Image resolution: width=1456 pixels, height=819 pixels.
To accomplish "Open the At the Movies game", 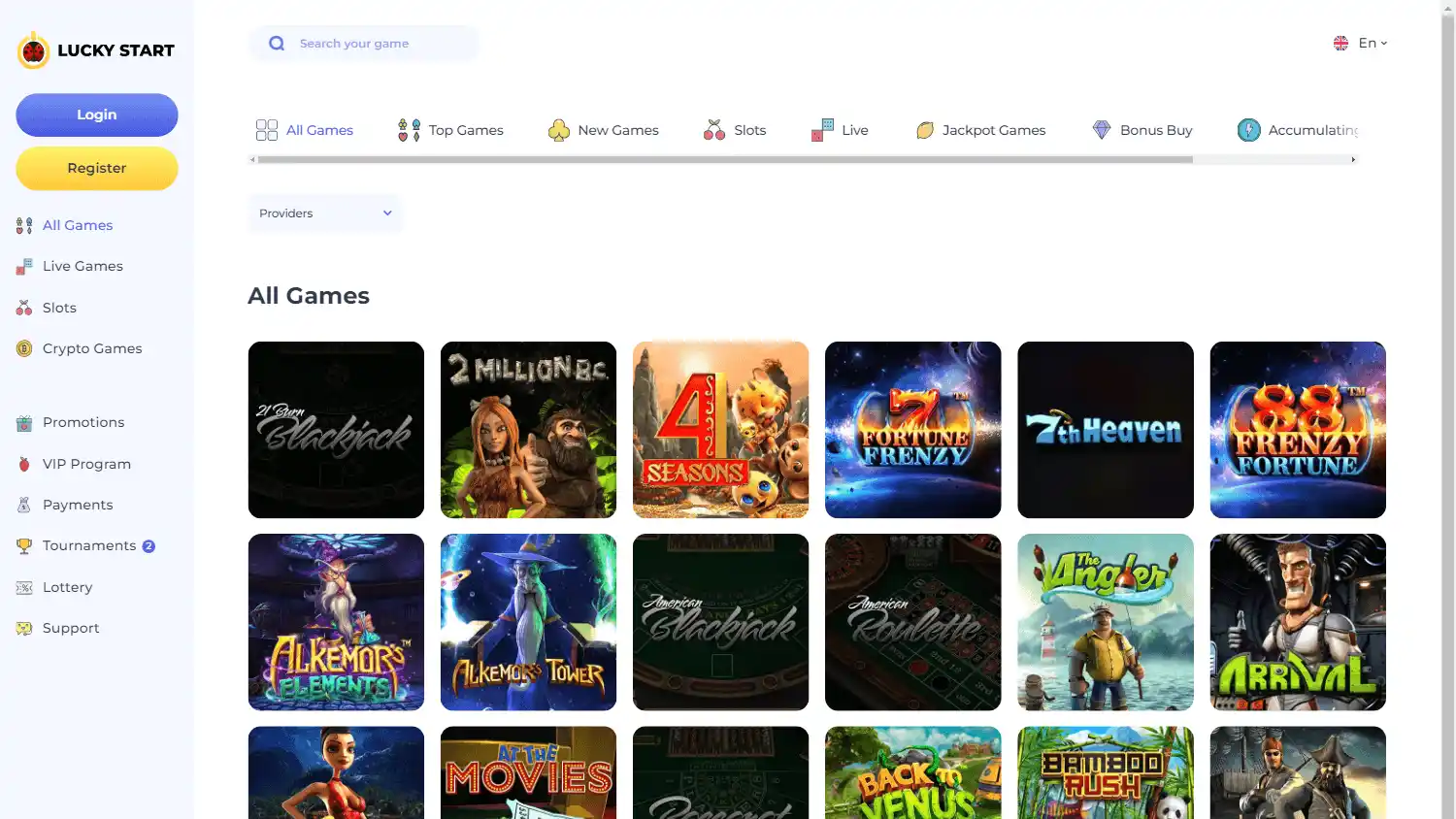I will (x=528, y=773).
